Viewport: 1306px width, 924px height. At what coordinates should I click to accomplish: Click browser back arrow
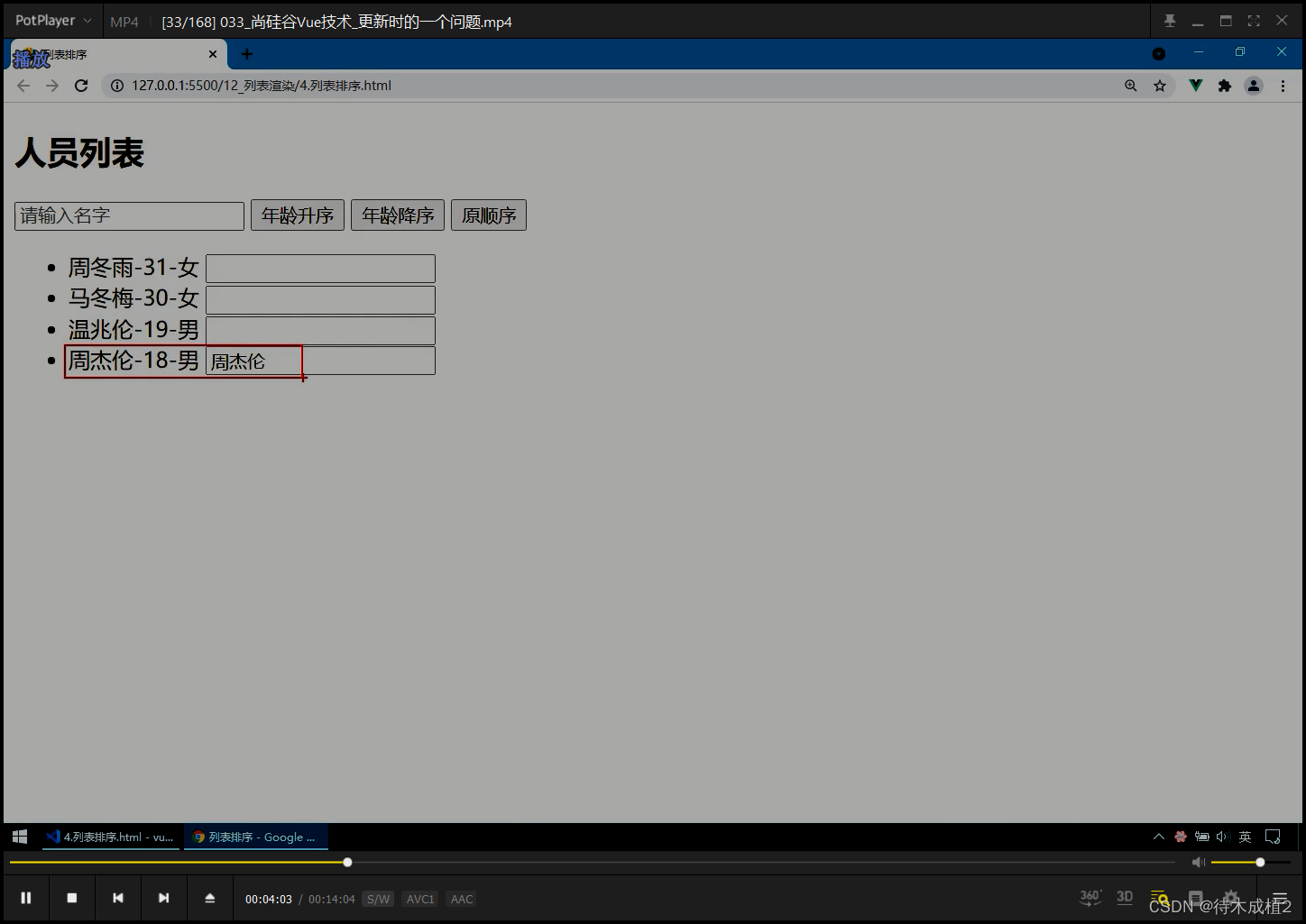tap(23, 86)
